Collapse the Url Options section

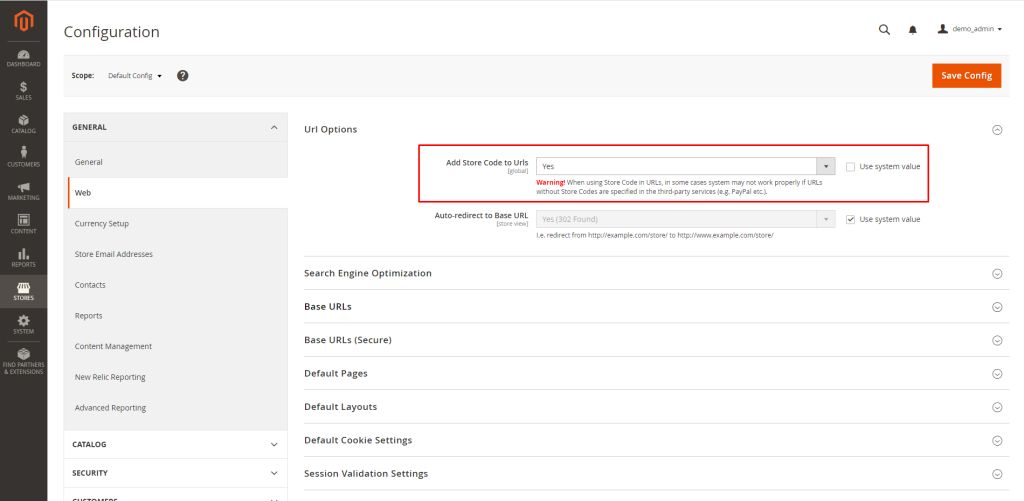pos(996,129)
